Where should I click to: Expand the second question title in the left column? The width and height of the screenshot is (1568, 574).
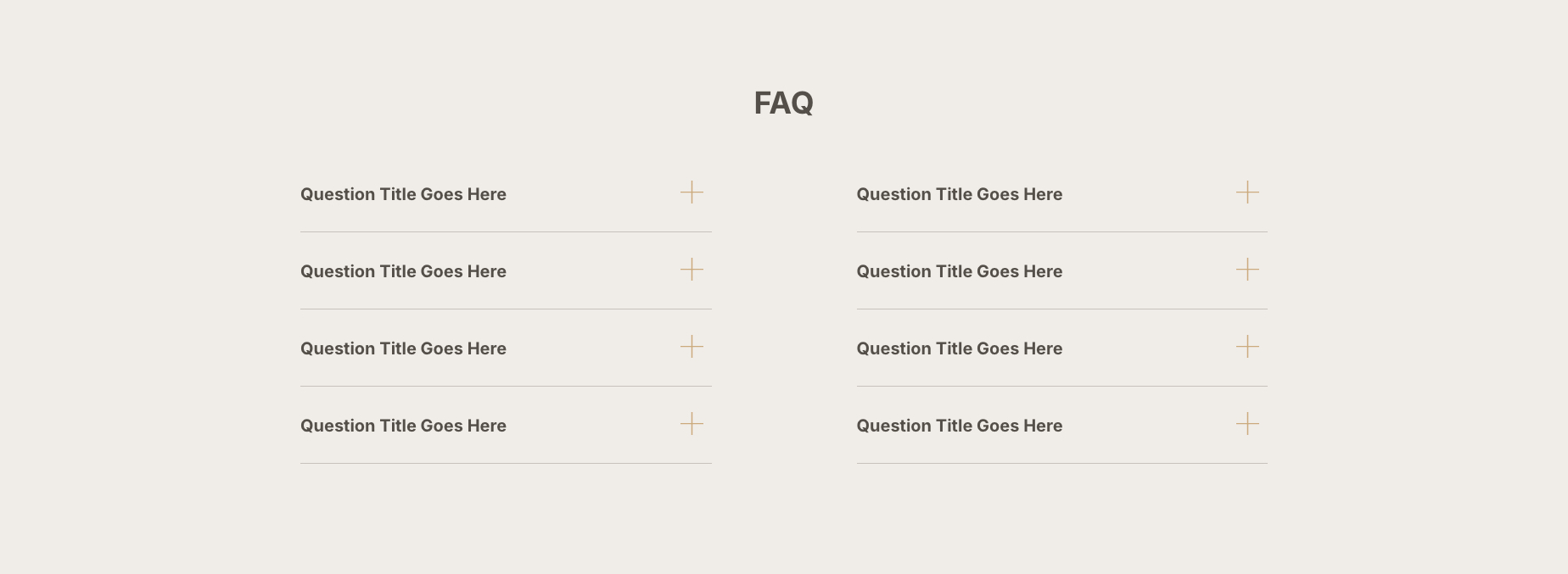coord(403,271)
